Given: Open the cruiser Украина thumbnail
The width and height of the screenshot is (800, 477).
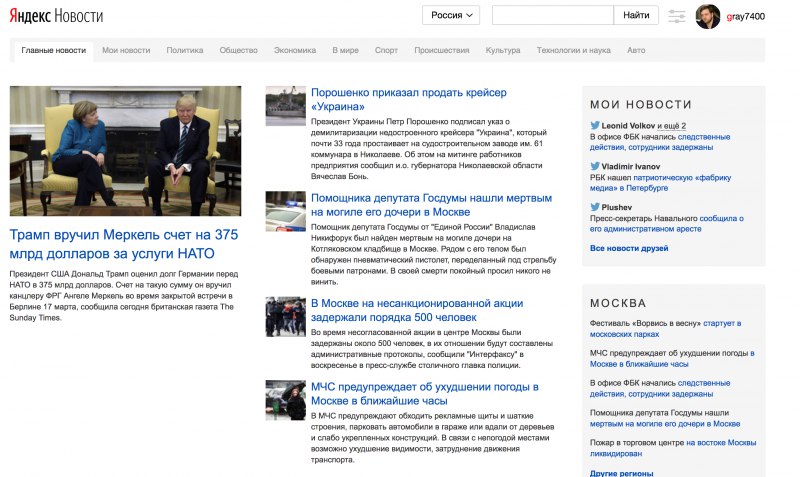Looking at the screenshot, I should [286, 106].
